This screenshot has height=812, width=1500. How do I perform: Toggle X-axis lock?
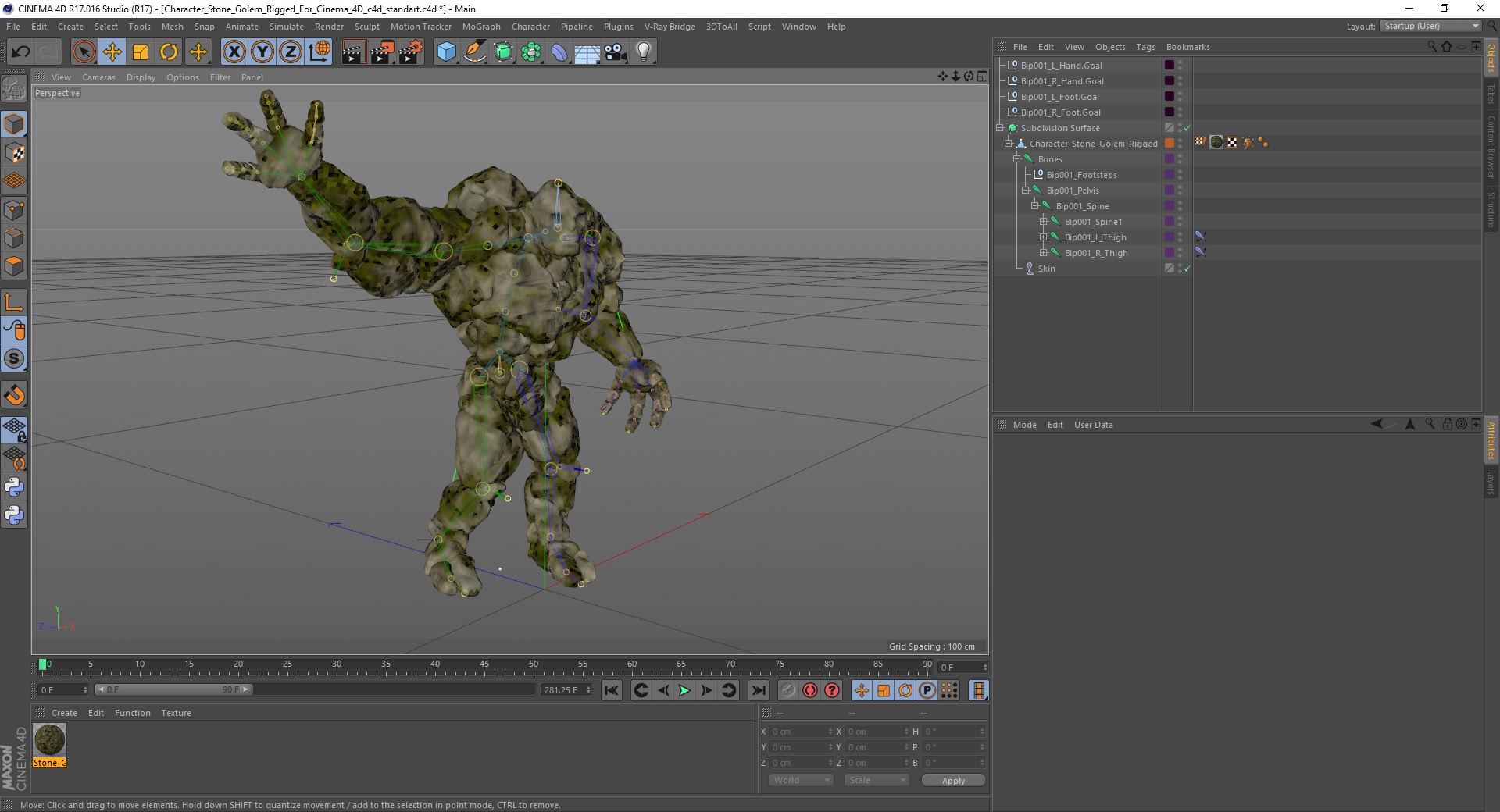pyautogui.click(x=234, y=52)
